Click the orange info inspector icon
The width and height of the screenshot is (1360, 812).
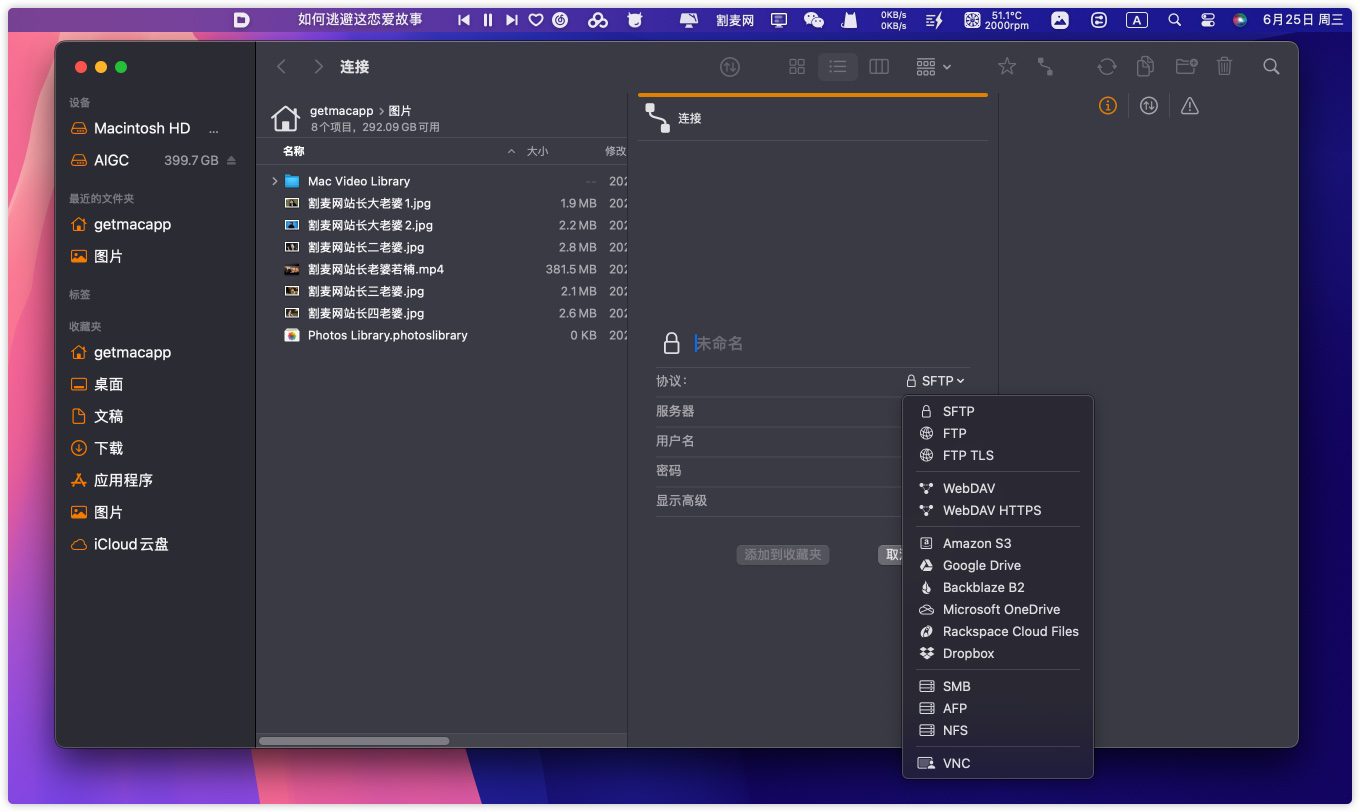[x=1107, y=106]
